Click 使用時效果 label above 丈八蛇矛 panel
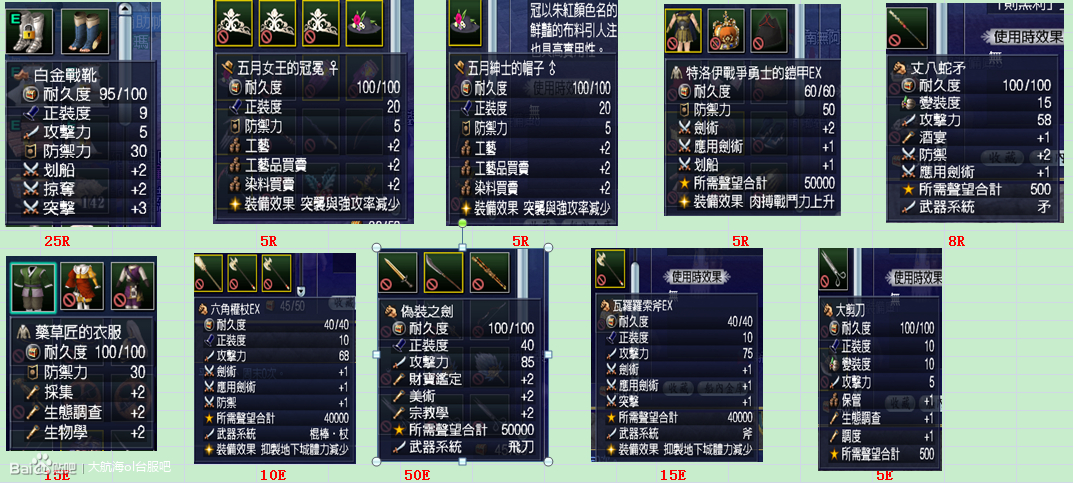1073x483 pixels. pos(1023,36)
